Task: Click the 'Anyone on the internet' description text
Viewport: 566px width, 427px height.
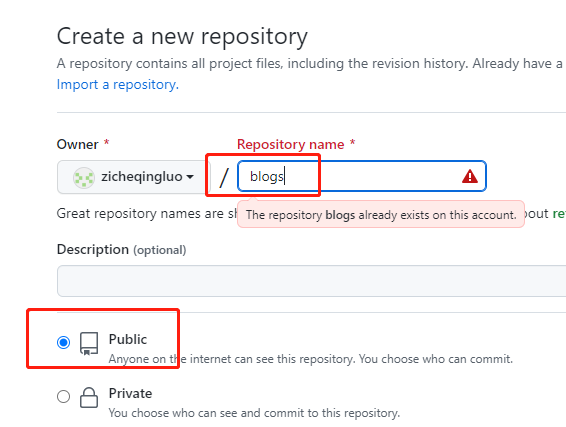Action: 310,359
